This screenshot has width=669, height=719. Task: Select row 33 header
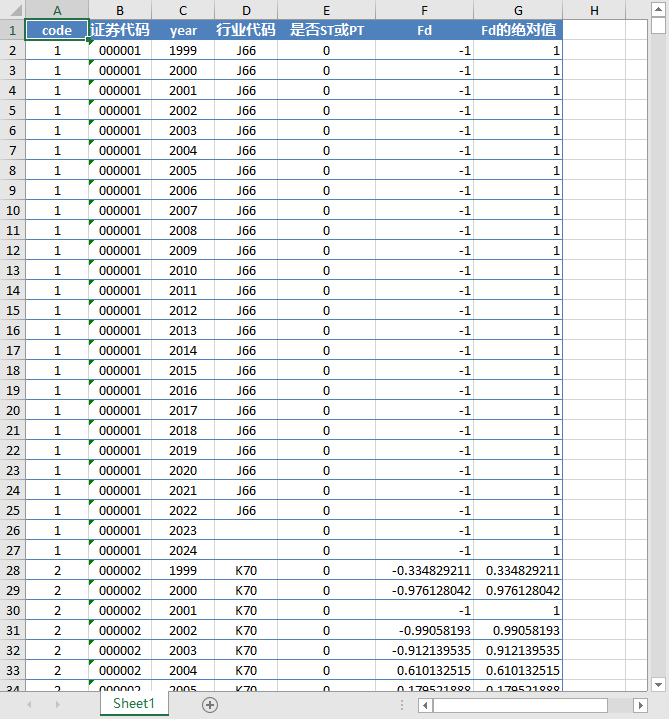pyautogui.click(x=12, y=670)
